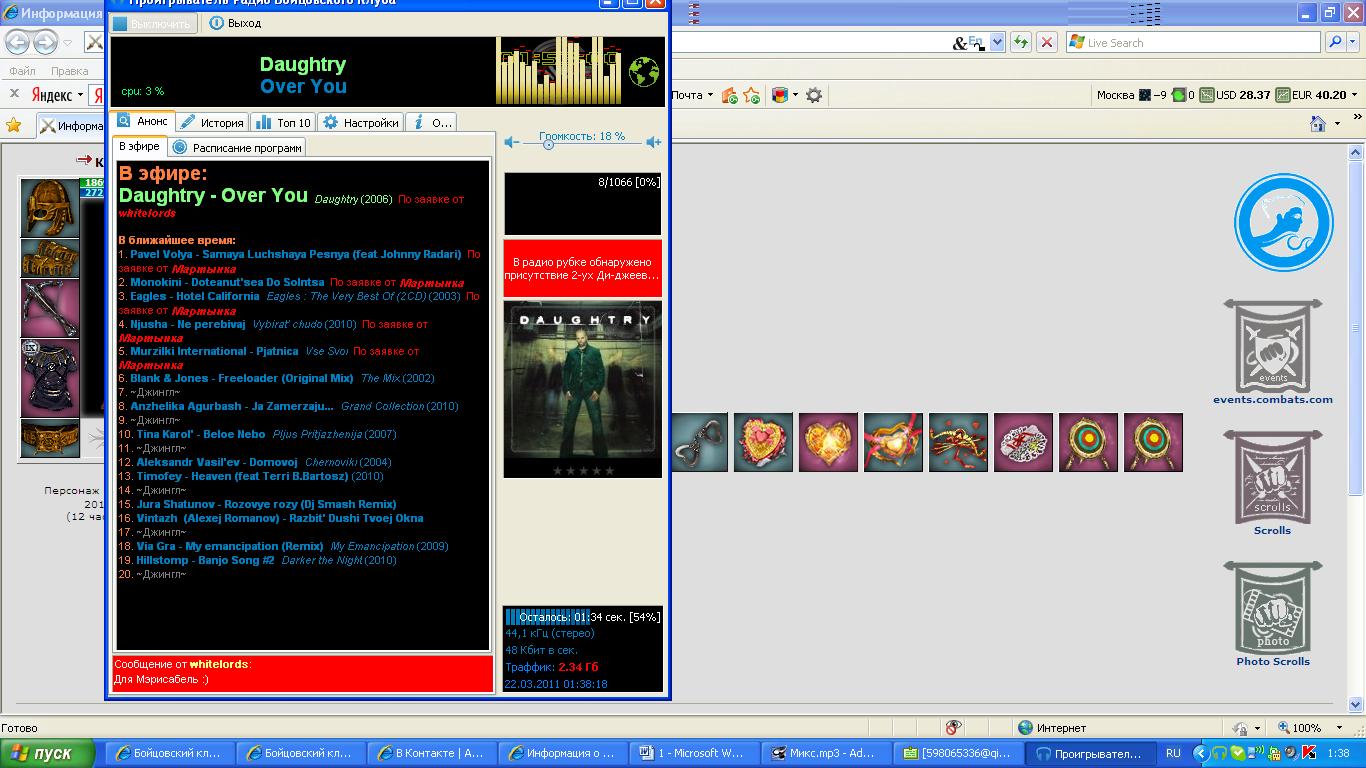Open the currency rates dropdown after EUR
The width and height of the screenshot is (1366, 768).
1355,95
